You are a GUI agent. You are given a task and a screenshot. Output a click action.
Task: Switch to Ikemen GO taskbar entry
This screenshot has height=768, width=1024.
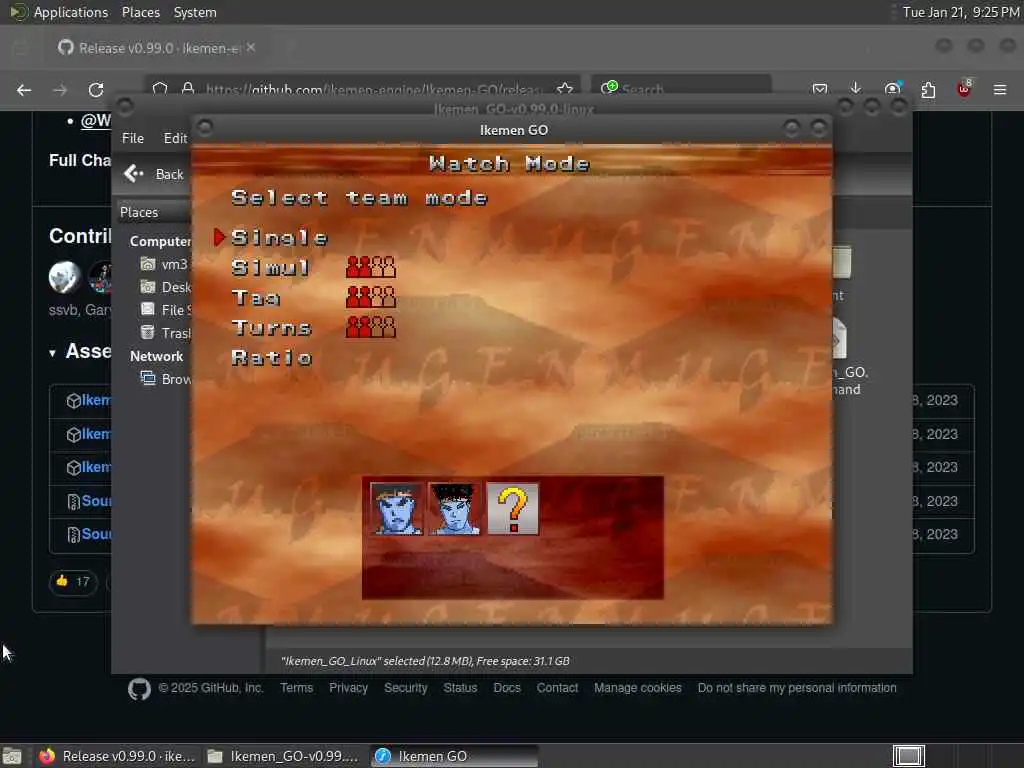click(x=455, y=756)
